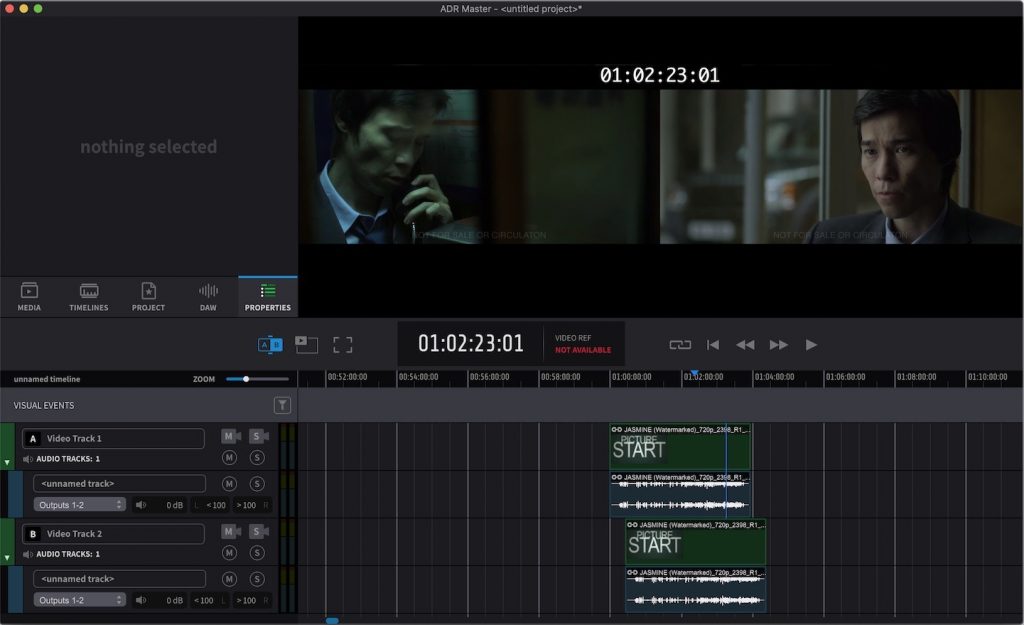Collapse Video Track 2 audio tracks
This screenshot has width=1024, height=625.
(7, 558)
